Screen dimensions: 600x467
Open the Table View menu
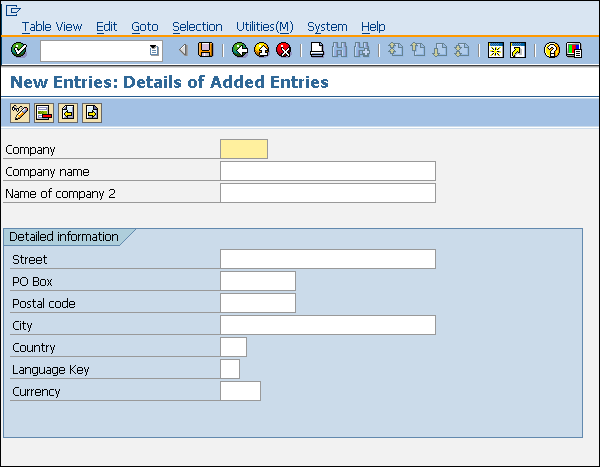click(52, 27)
